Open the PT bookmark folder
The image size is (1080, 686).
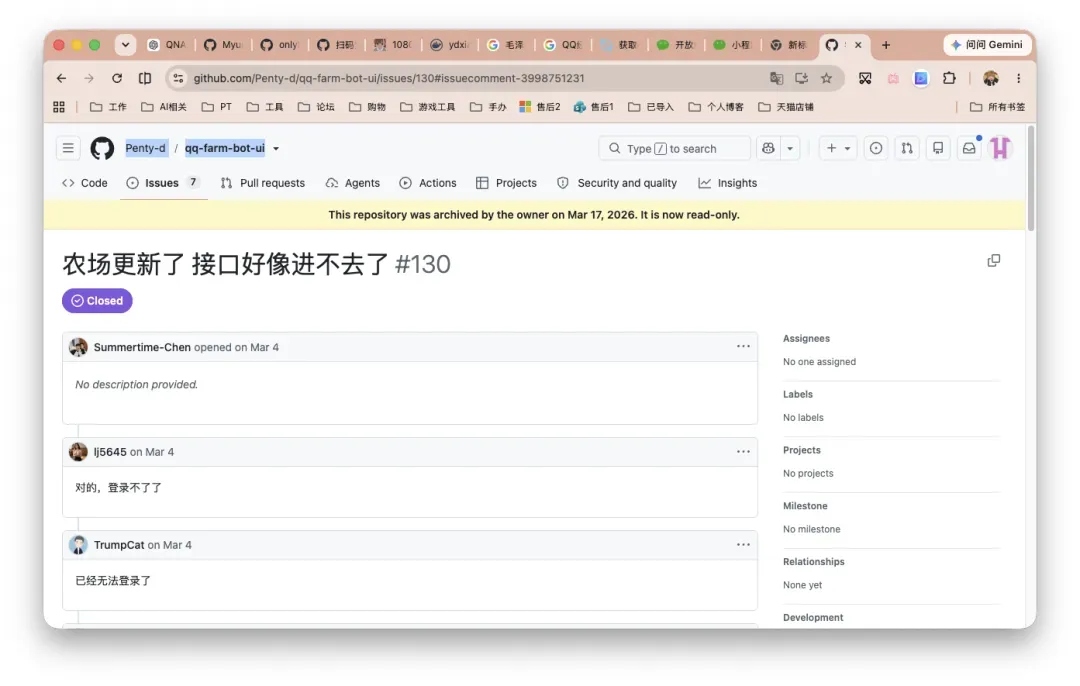click(217, 107)
